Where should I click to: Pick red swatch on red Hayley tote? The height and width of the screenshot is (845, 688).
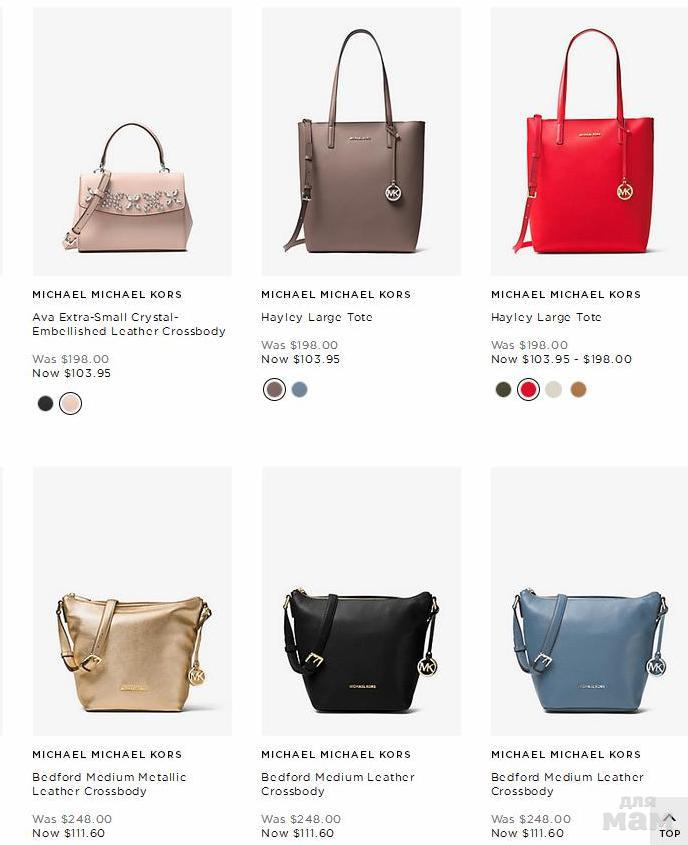528,389
